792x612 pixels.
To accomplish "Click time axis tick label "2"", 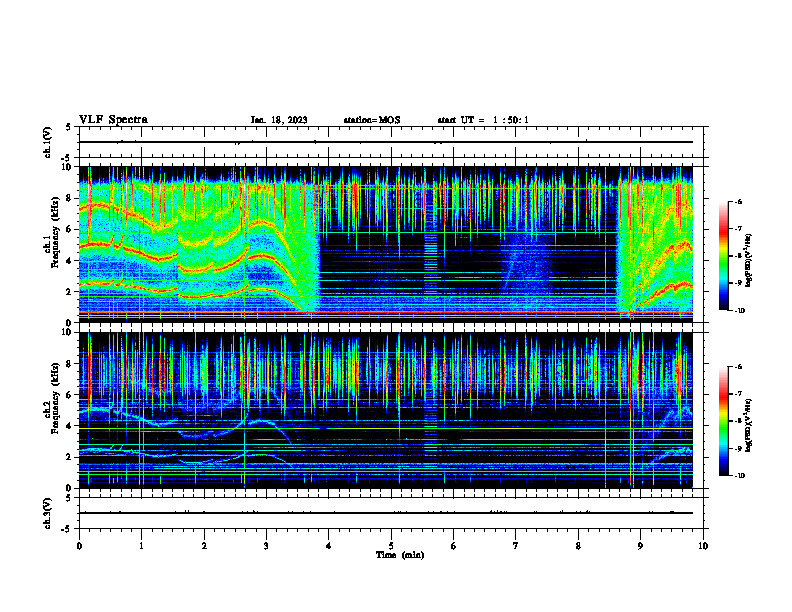I will click(204, 546).
